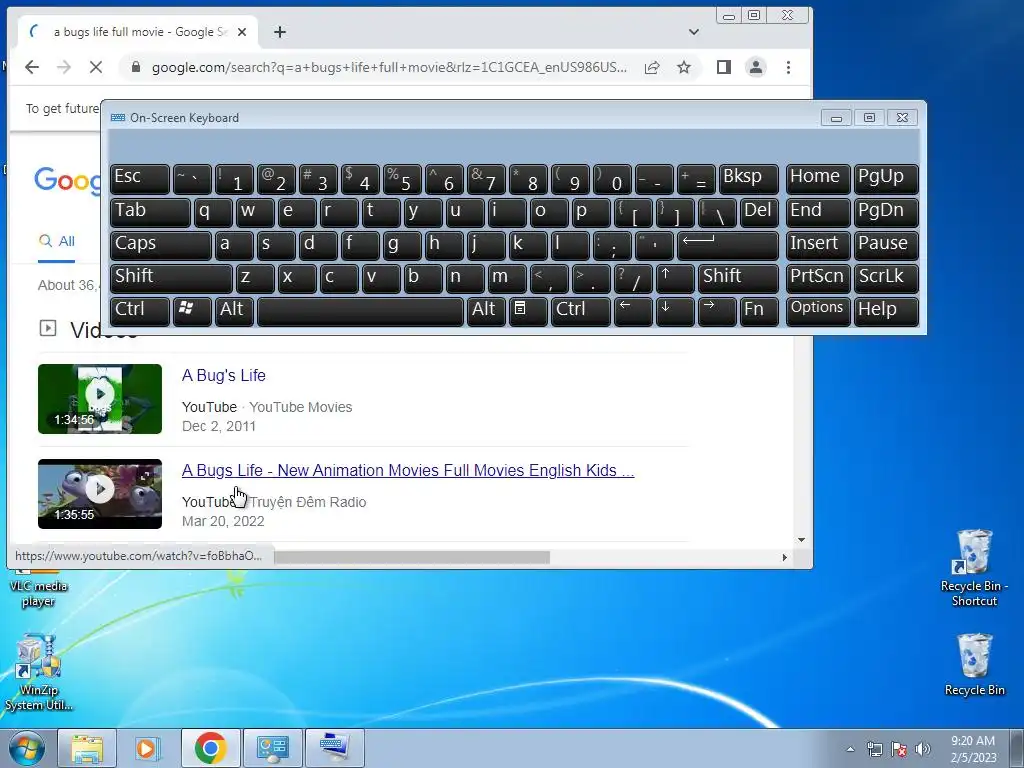The height and width of the screenshot is (768, 1024).
Task: Toggle the right Ctrl key
Action: (x=581, y=311)
